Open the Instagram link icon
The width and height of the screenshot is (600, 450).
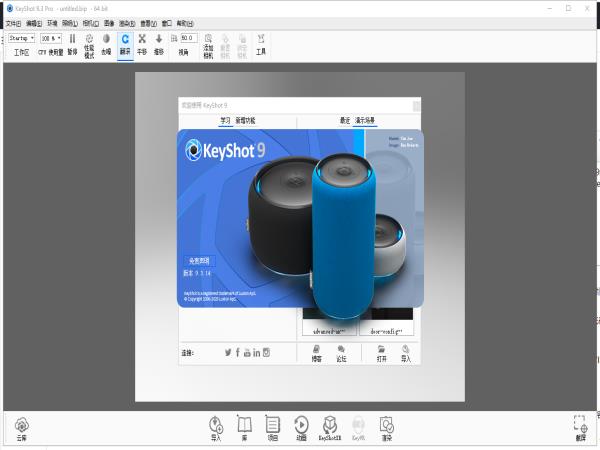coord(266,352)
